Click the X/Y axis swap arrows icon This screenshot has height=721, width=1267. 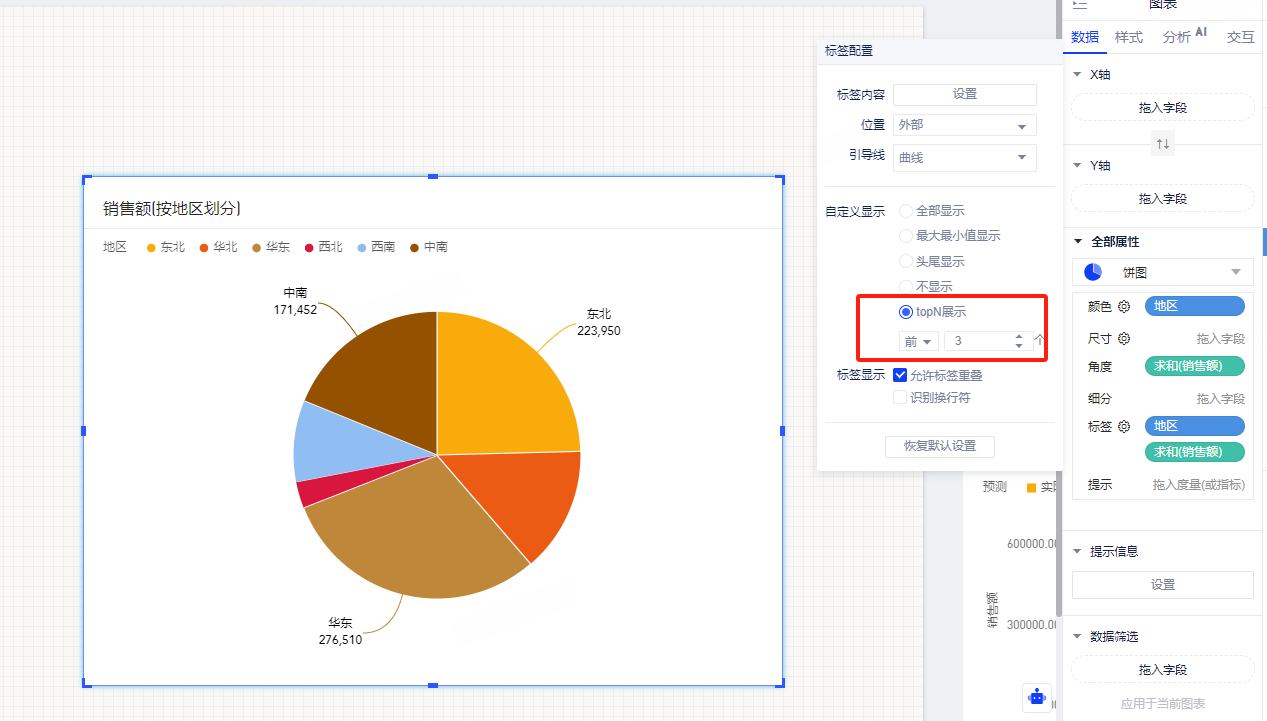(x=1163, y=144)
